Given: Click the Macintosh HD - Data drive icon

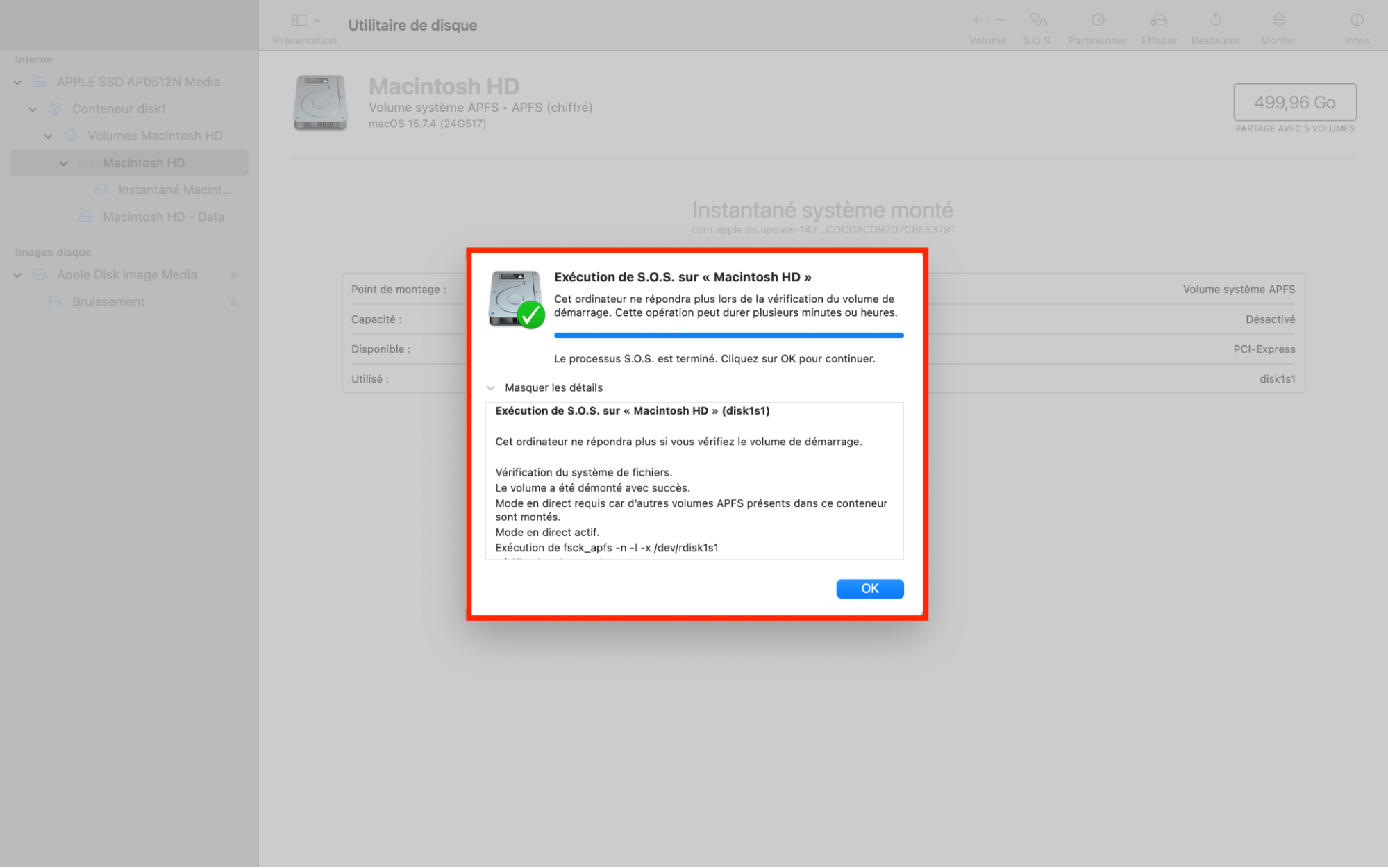Looking at the screenshot, I should (x=85, y=217).
